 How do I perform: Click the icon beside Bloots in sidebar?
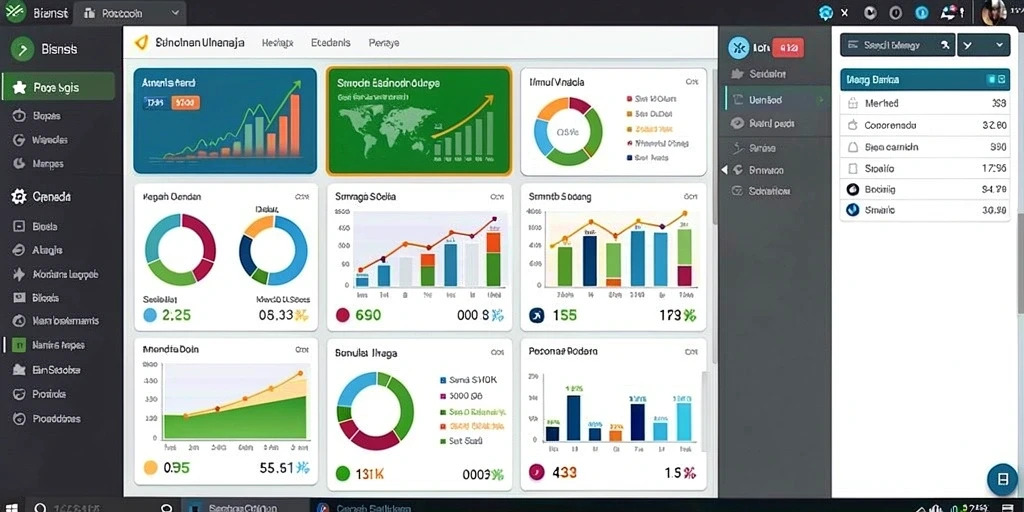[x=19, y=298]
